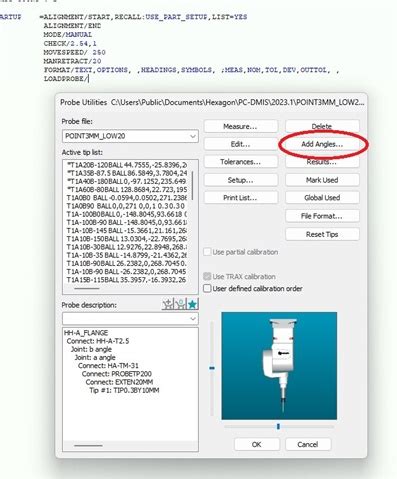Select tip T1A-10B-35 in the list
The height and width of the screenshot is (479, 397).
(x=127, y=255)
